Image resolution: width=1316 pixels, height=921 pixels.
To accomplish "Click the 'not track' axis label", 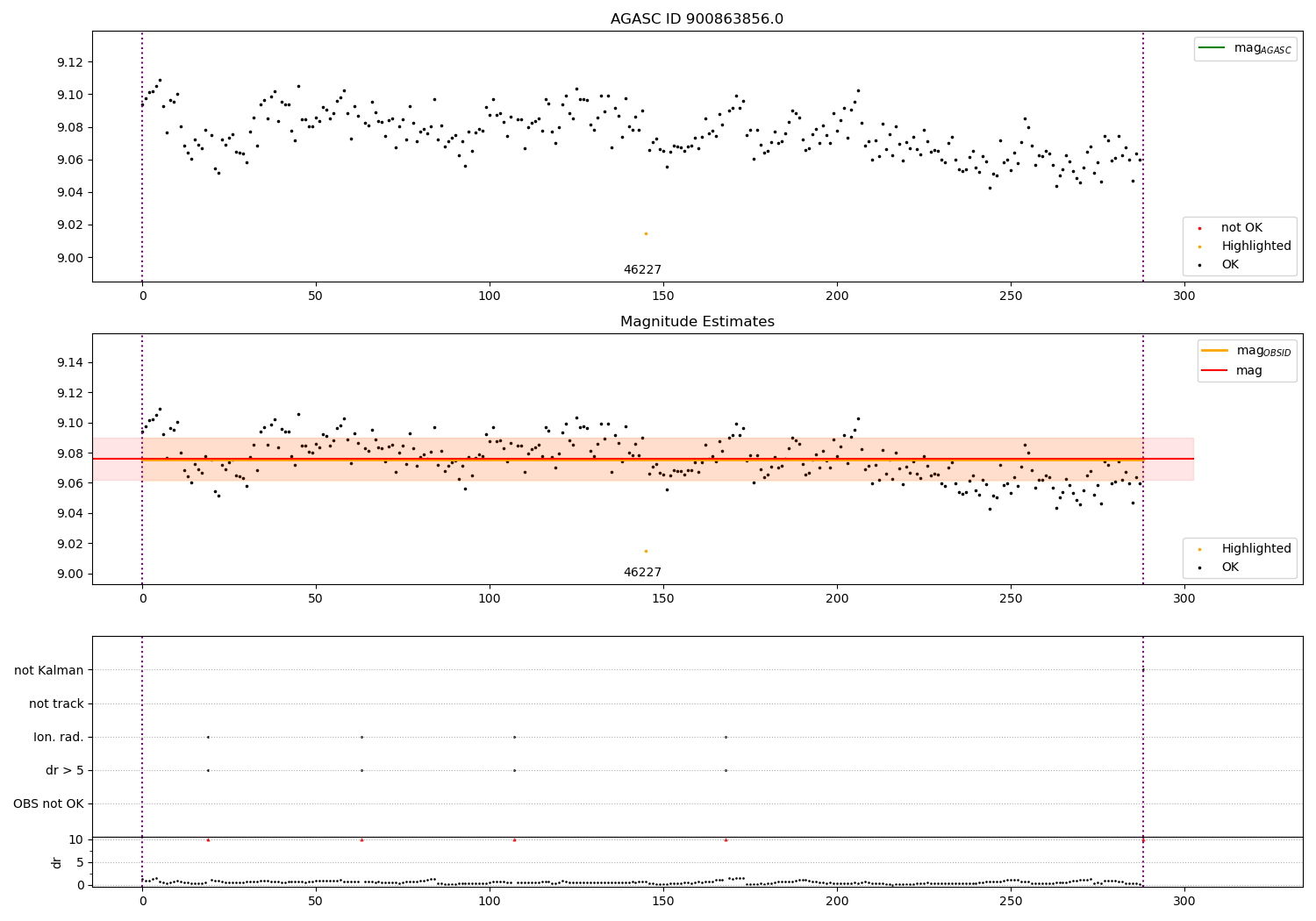I will pos(56,703).
